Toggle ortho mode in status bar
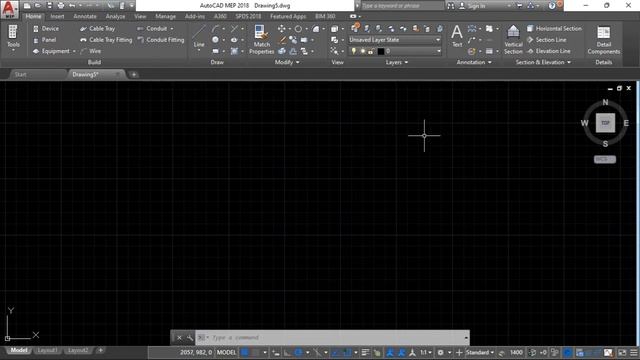640x360 pixels. (x=287, y=352)
